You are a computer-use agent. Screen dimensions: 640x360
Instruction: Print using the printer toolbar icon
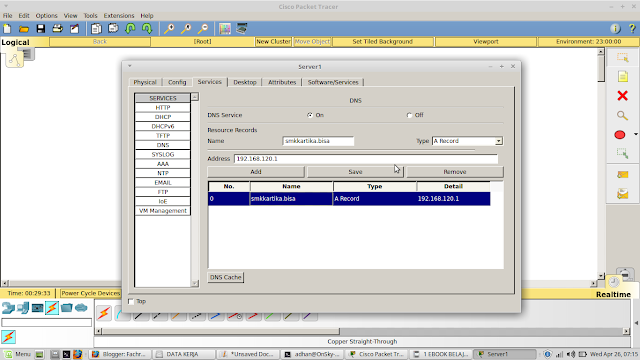coord(58,29)
